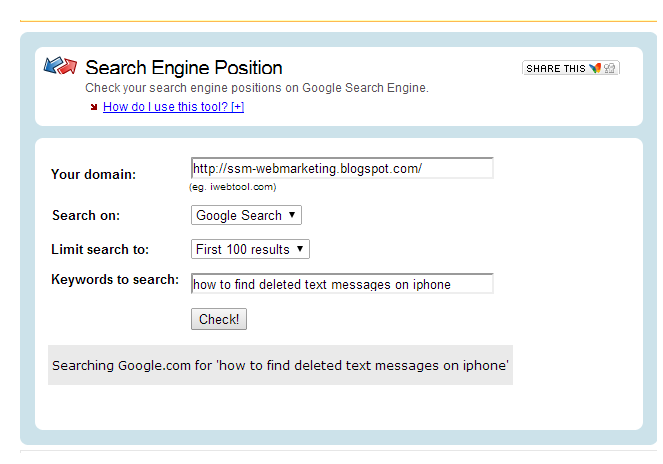
Task: Expand the [+] beside How do I use this tool
Action: coord(238,107)
